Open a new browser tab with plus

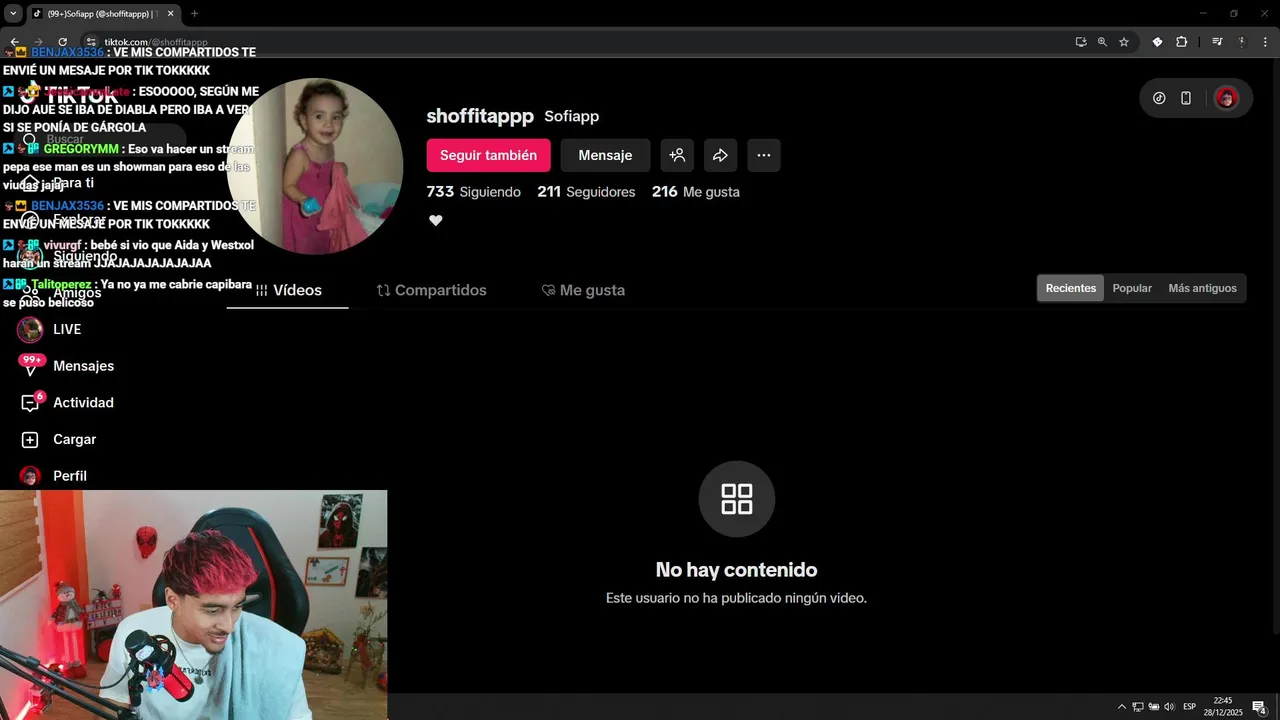point(194,13)
